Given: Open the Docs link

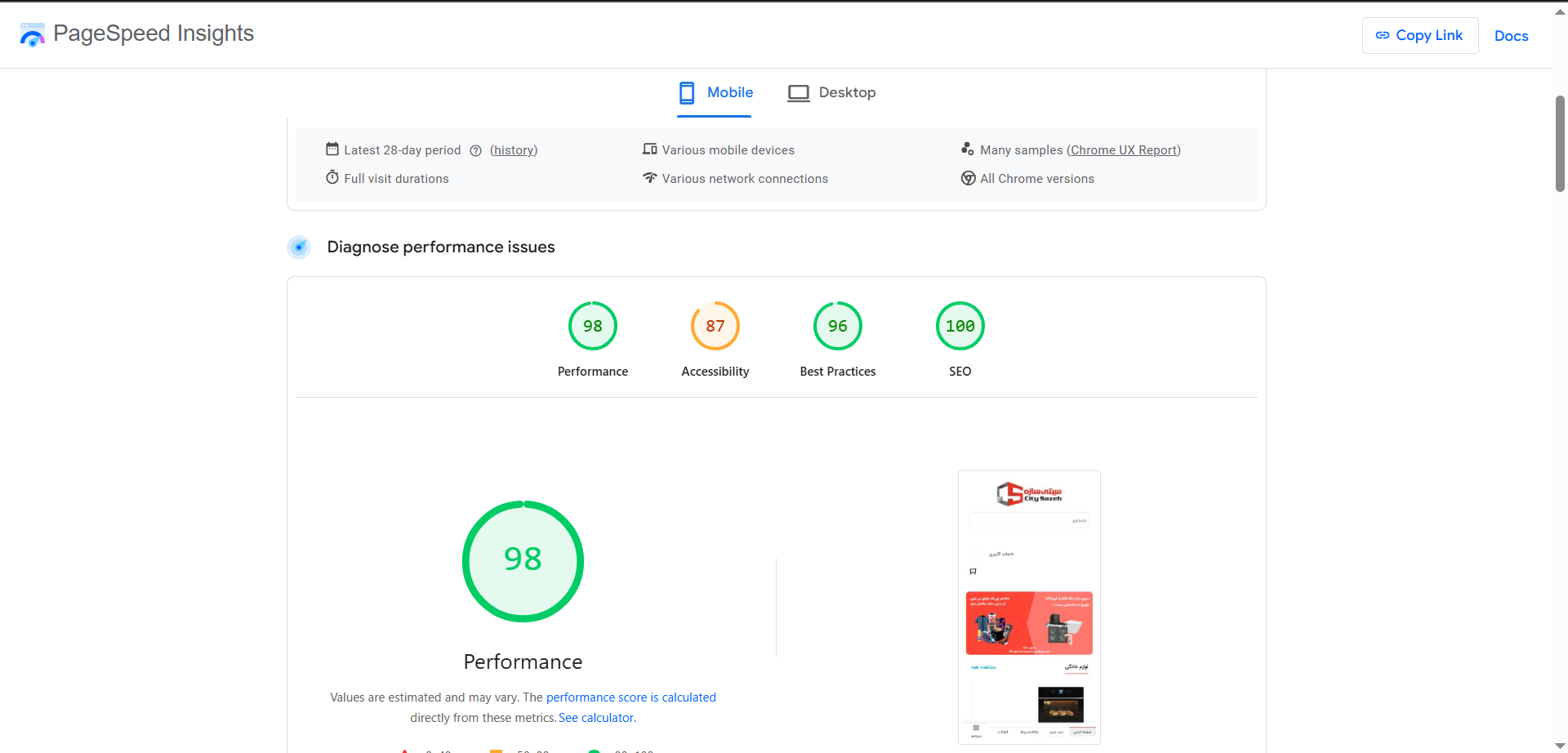Looking at the screenshot, I should click(1511, 36).
